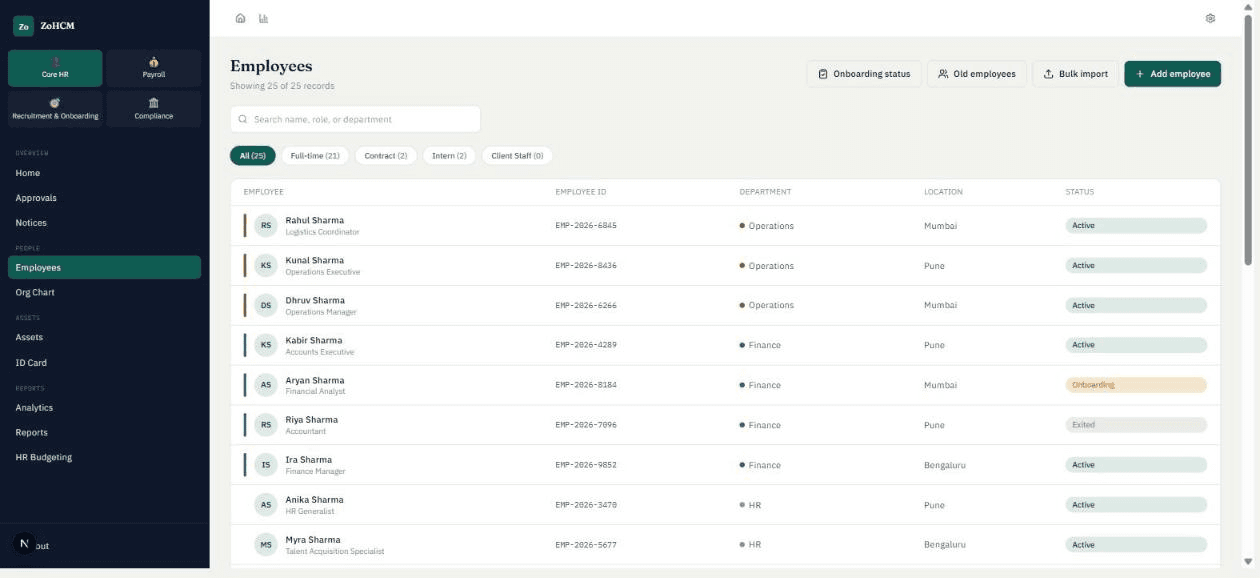Screen dimensions: 1260x578
Task: Click the home icon in top bar
Action: (x=240, y=18)
